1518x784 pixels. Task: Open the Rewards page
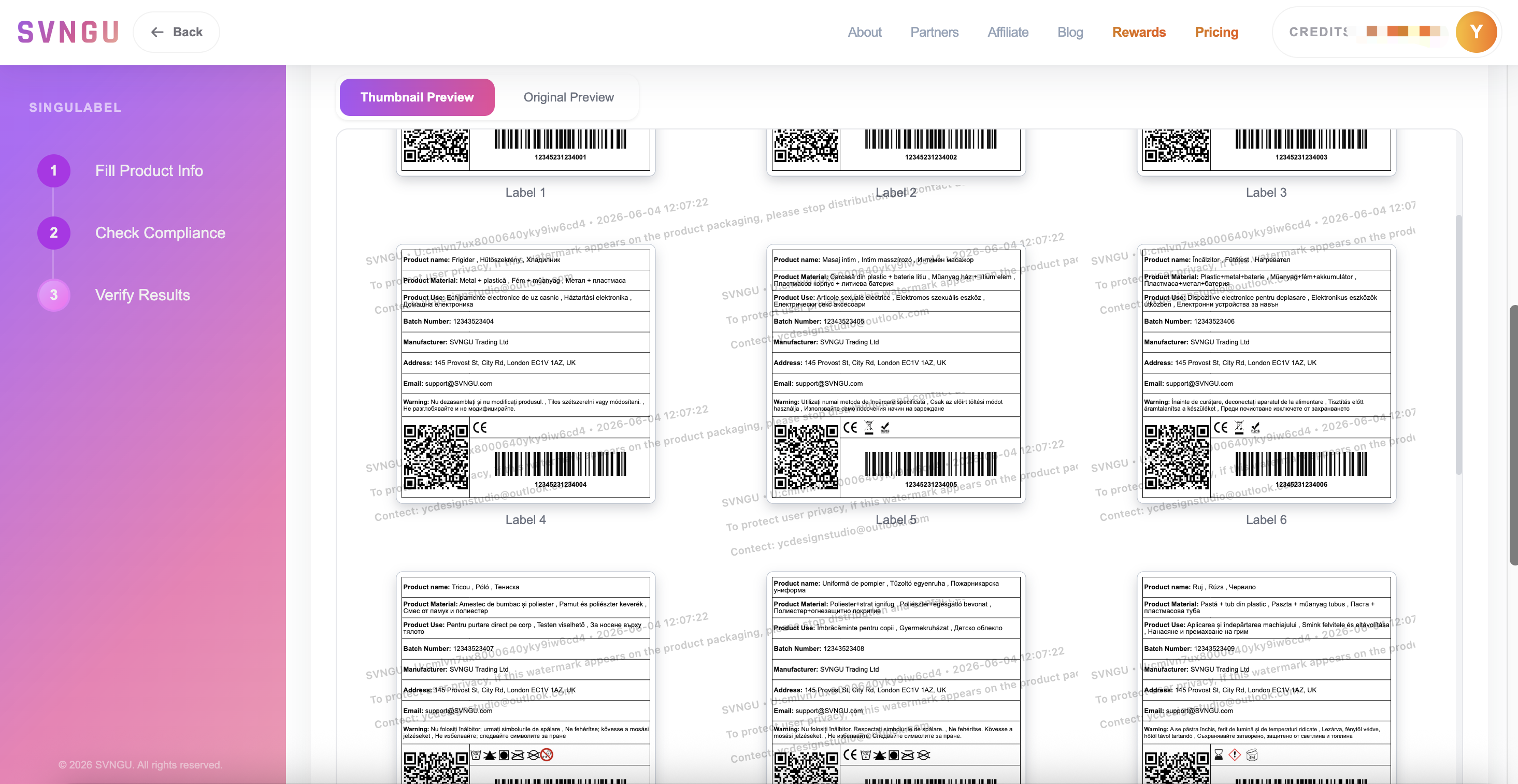click(x=1139, y=32)
